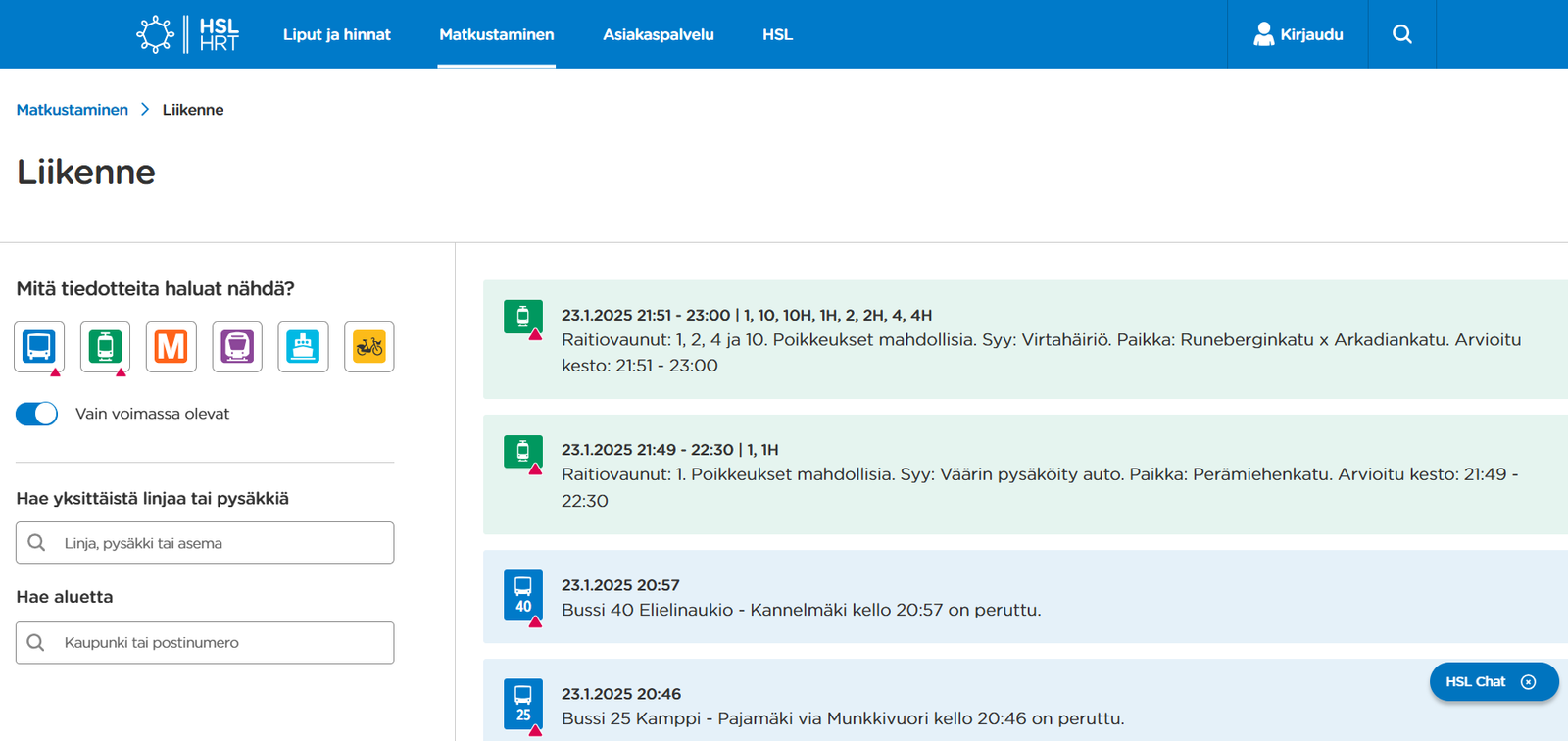Open 'Liput ja hinnat' menu

click(336, 34)
